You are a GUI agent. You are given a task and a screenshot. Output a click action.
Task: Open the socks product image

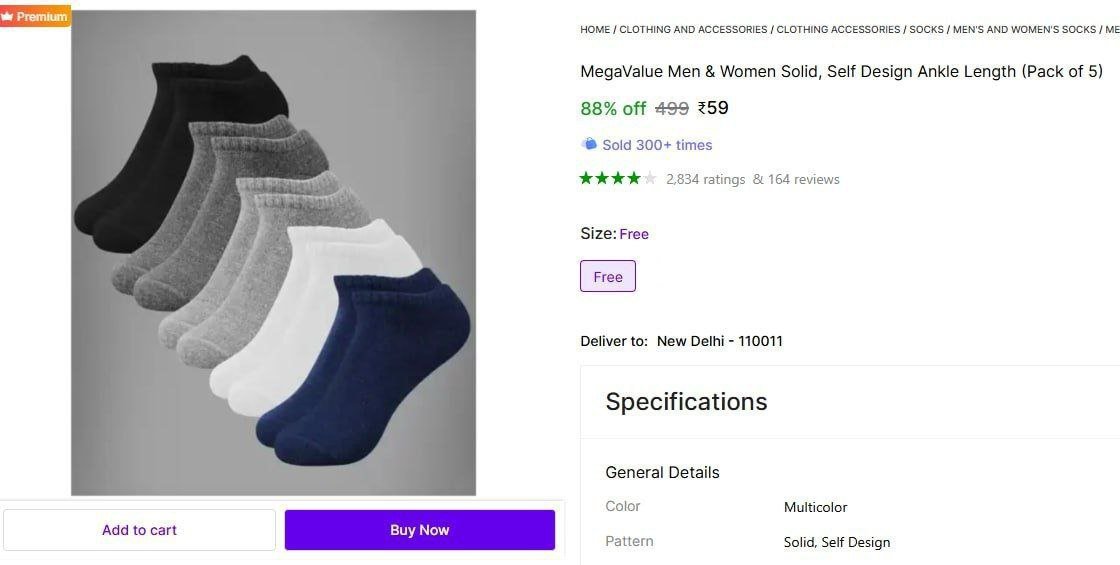(x=273, y=252)
